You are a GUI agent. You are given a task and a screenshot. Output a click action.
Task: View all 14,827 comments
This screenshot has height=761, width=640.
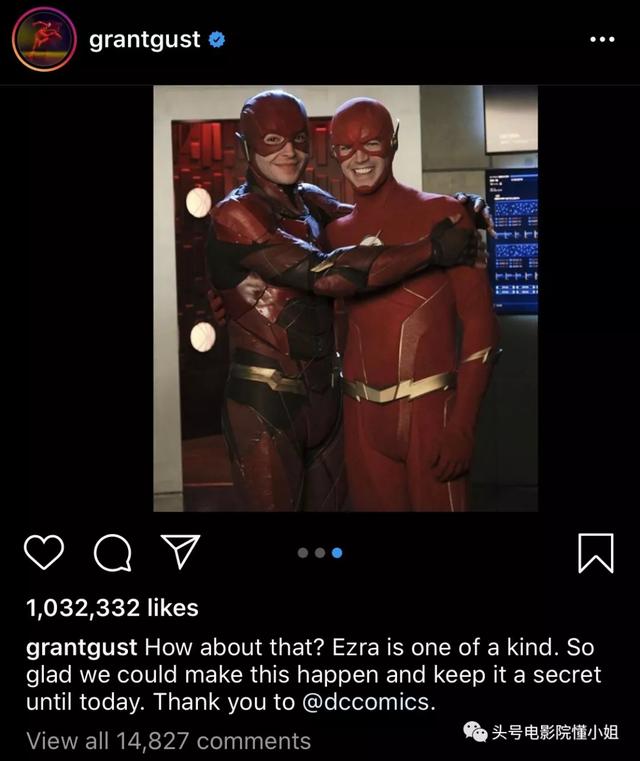click(x=168, y=741)
